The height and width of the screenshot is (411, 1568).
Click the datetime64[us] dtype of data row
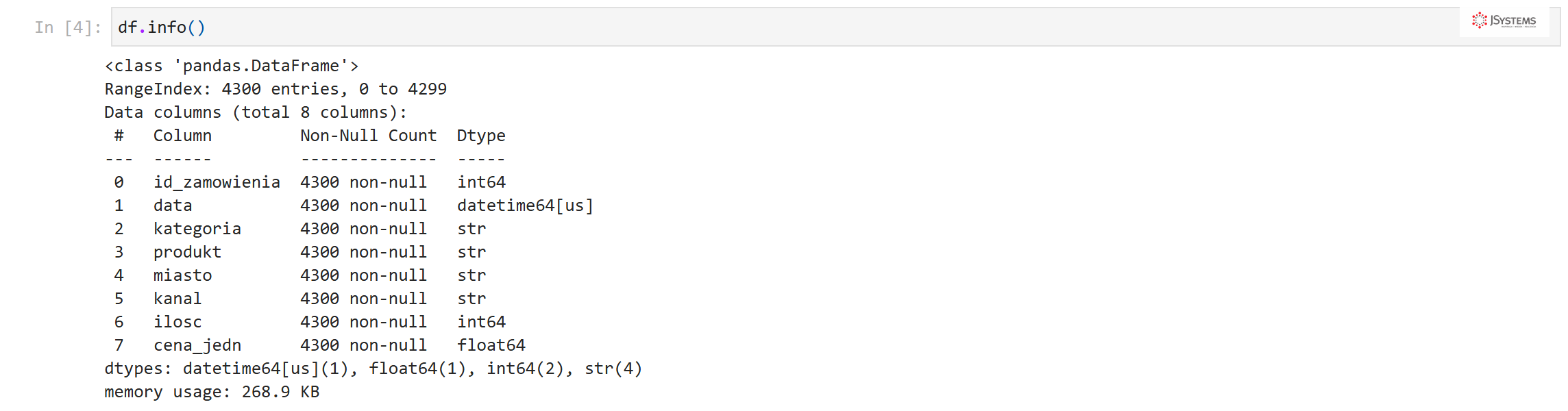(525, 206)
